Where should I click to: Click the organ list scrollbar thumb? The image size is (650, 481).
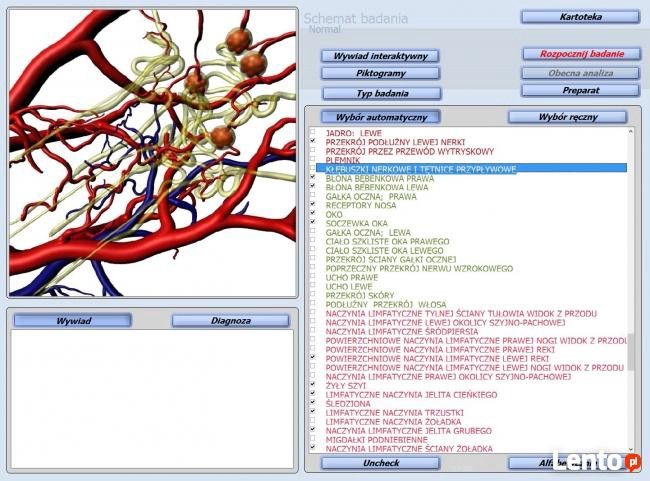[x=631, y=352]
